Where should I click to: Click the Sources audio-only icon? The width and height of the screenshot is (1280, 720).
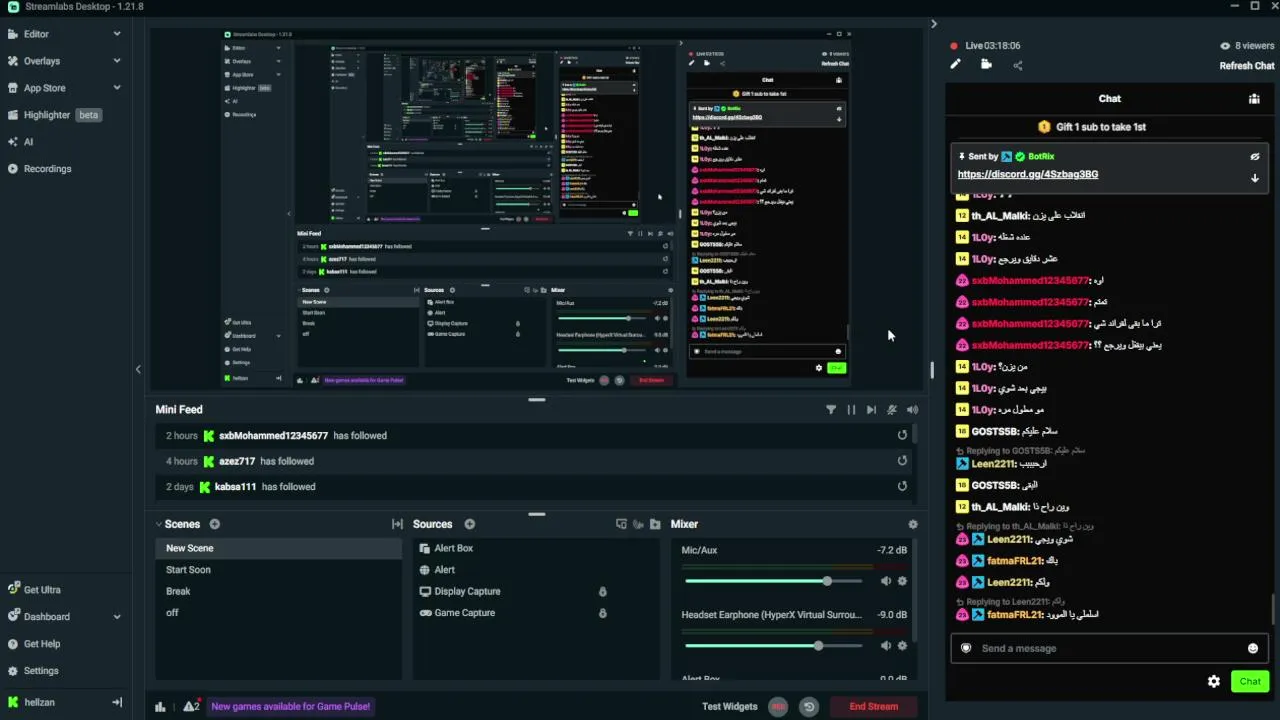(x=638, y=524)
